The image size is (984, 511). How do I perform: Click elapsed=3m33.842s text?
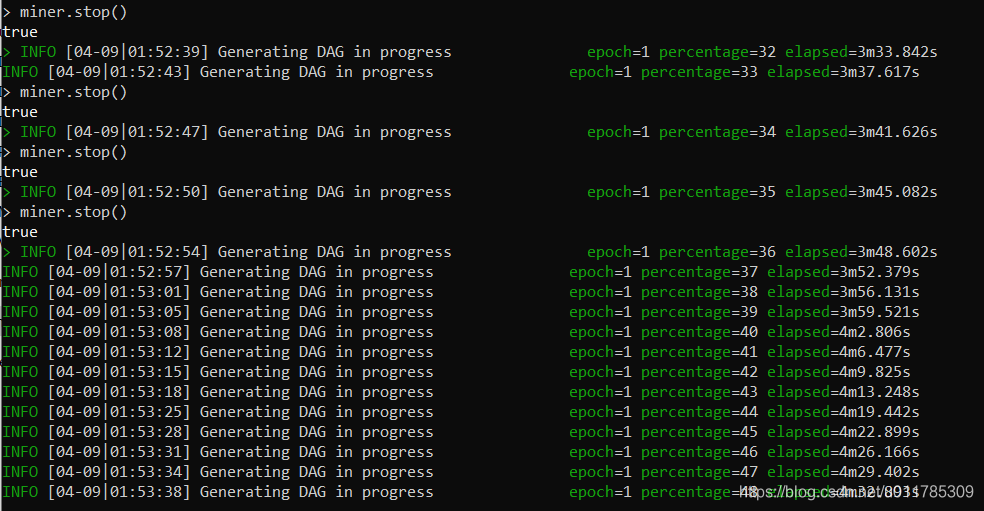(861, 52)
